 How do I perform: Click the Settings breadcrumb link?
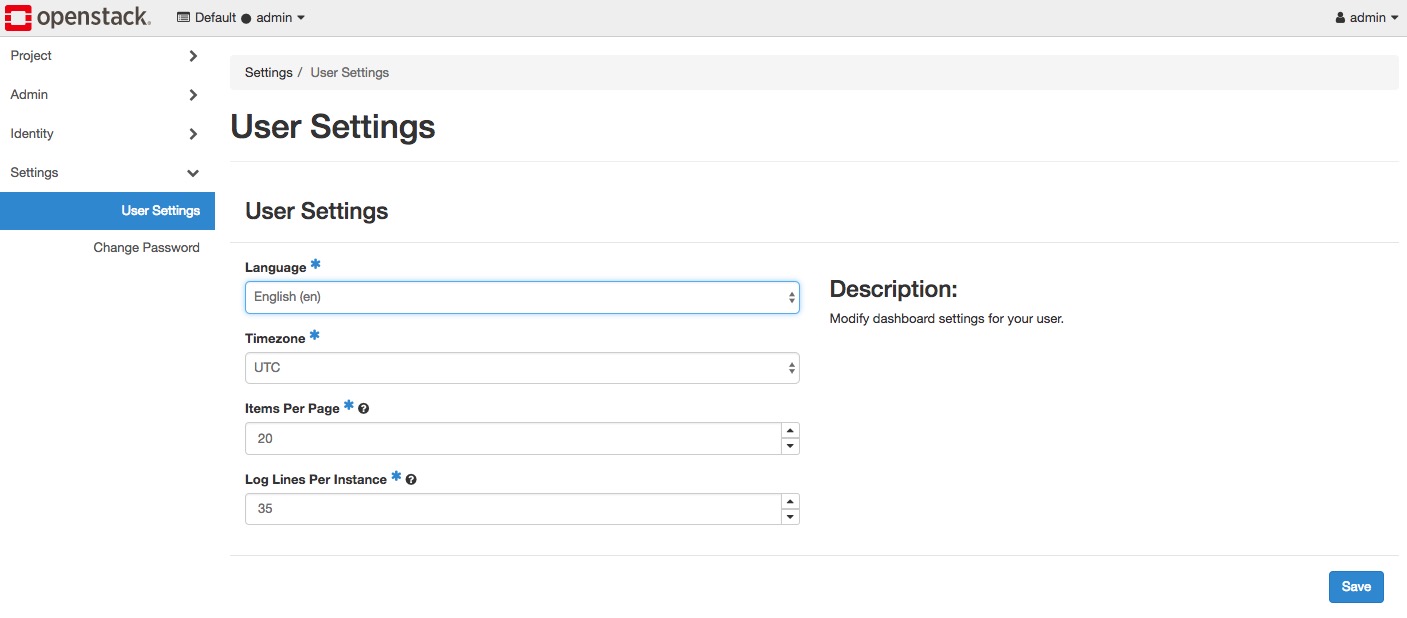[268, 73]
